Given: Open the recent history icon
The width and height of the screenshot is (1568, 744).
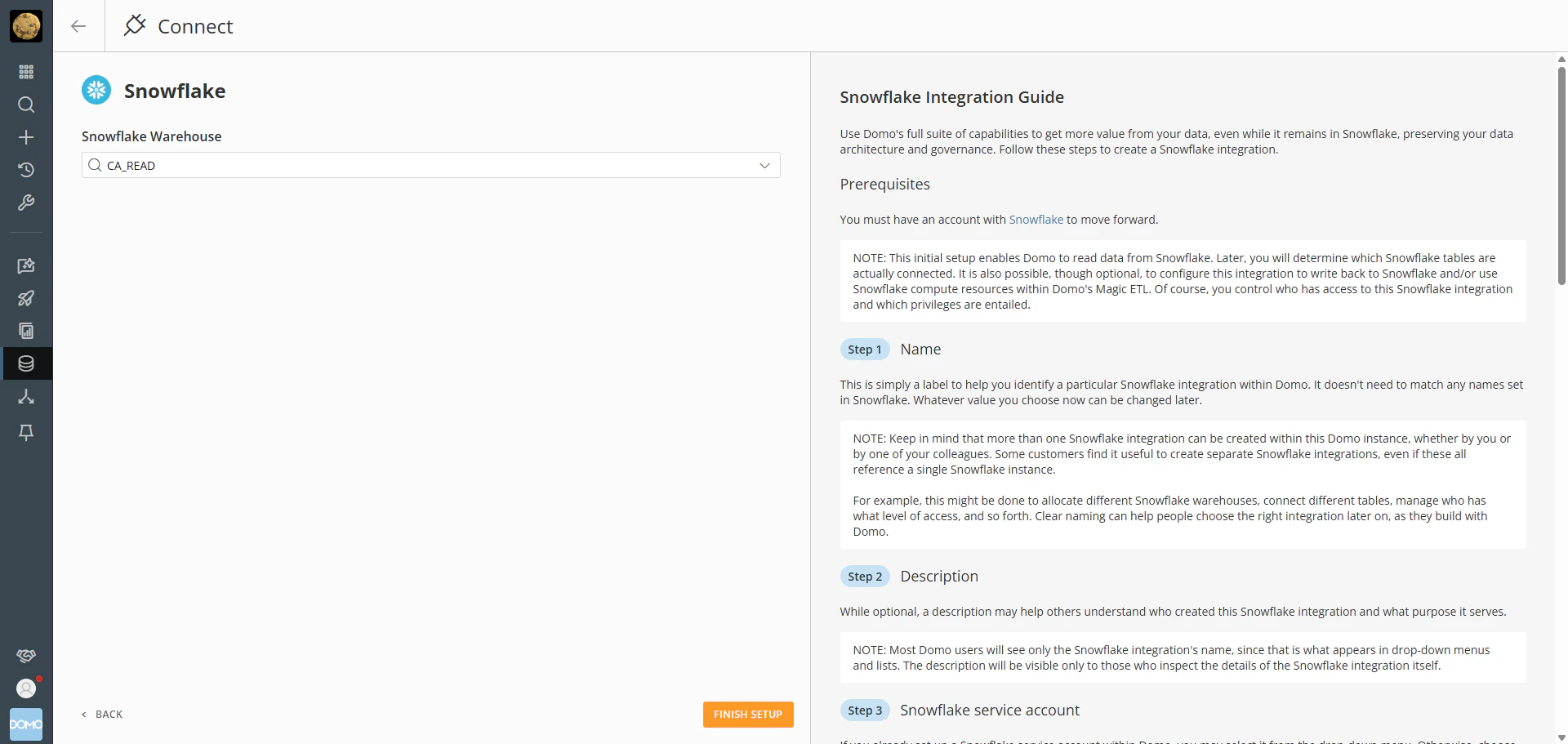Looking at the screenshot, I should click(26, 170).
